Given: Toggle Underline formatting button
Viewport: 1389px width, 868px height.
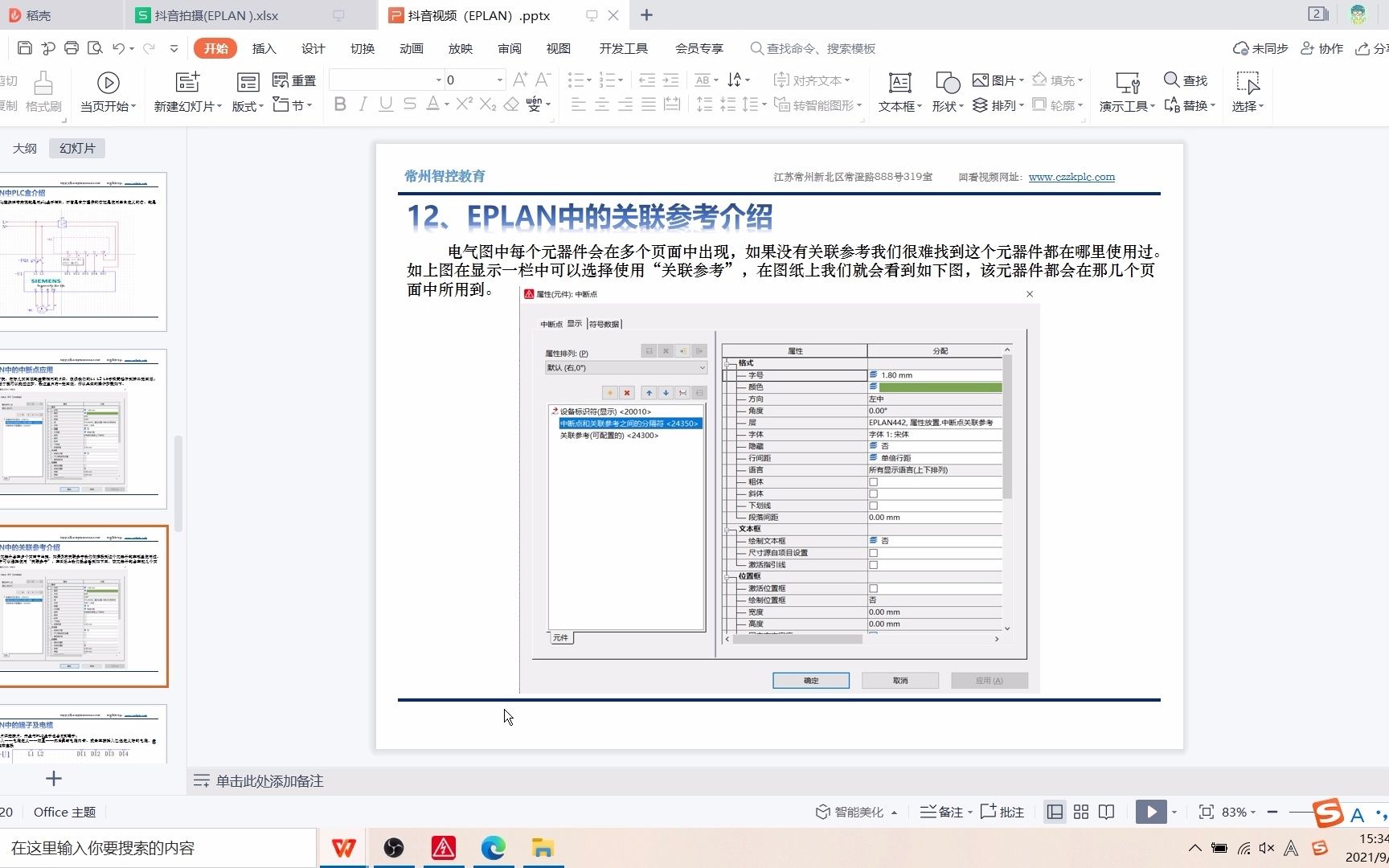Looking at the screenshot, I should [386, 104].
